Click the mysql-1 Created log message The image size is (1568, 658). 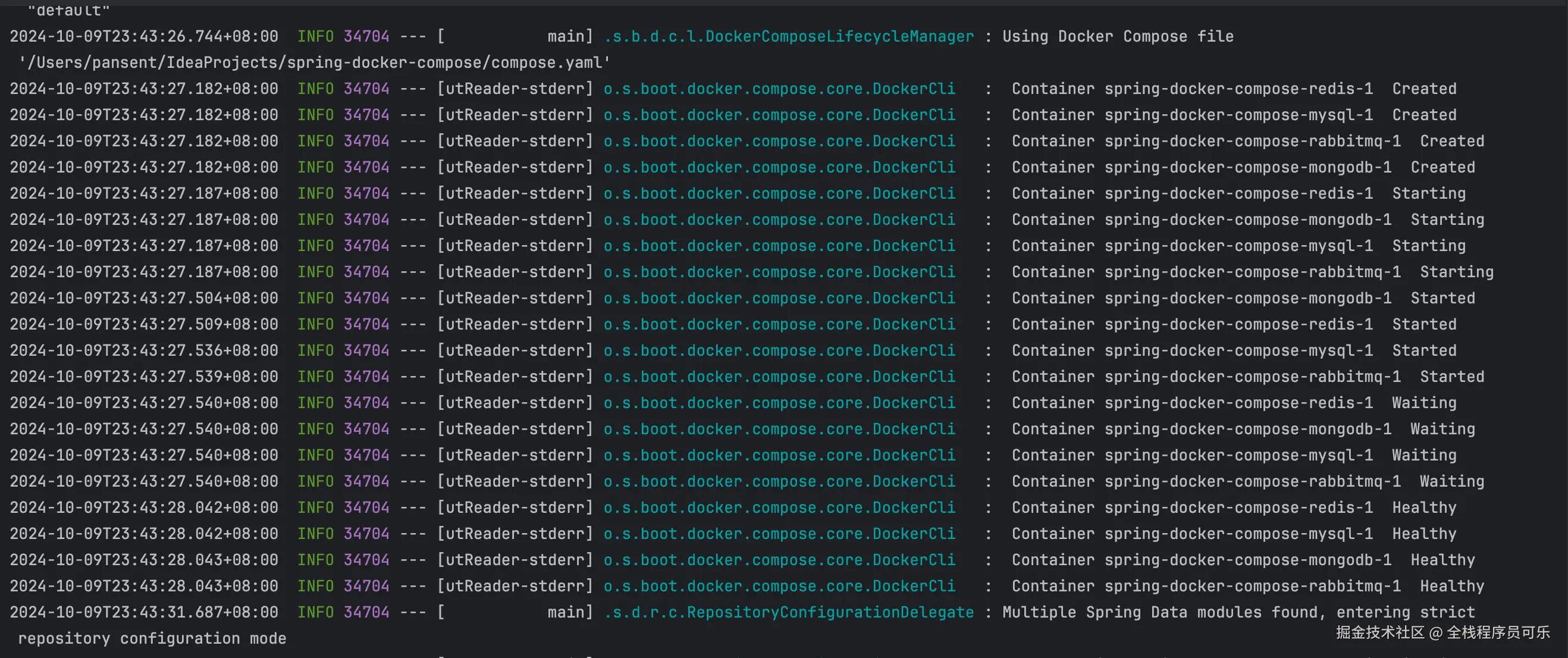click(1233, 115)
